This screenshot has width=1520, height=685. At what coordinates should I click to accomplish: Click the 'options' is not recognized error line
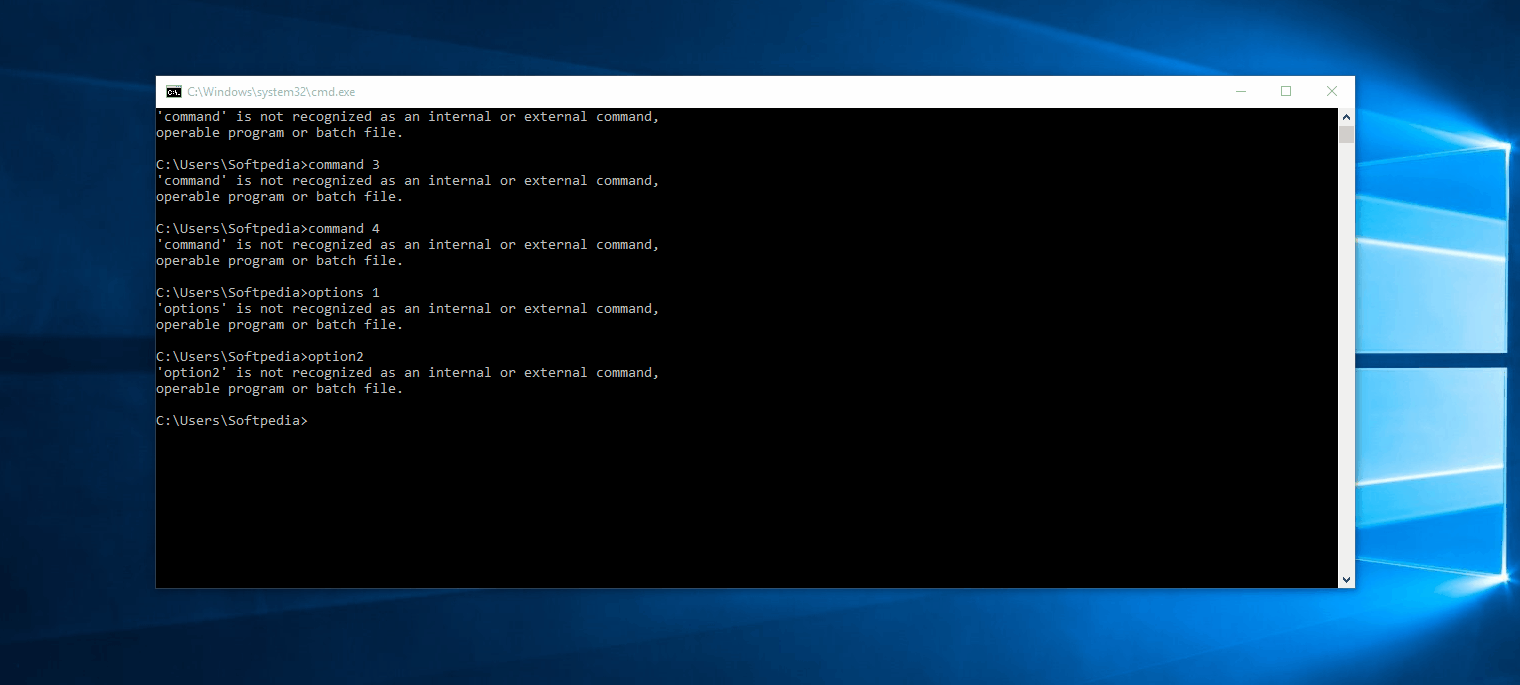click(408, 309)
